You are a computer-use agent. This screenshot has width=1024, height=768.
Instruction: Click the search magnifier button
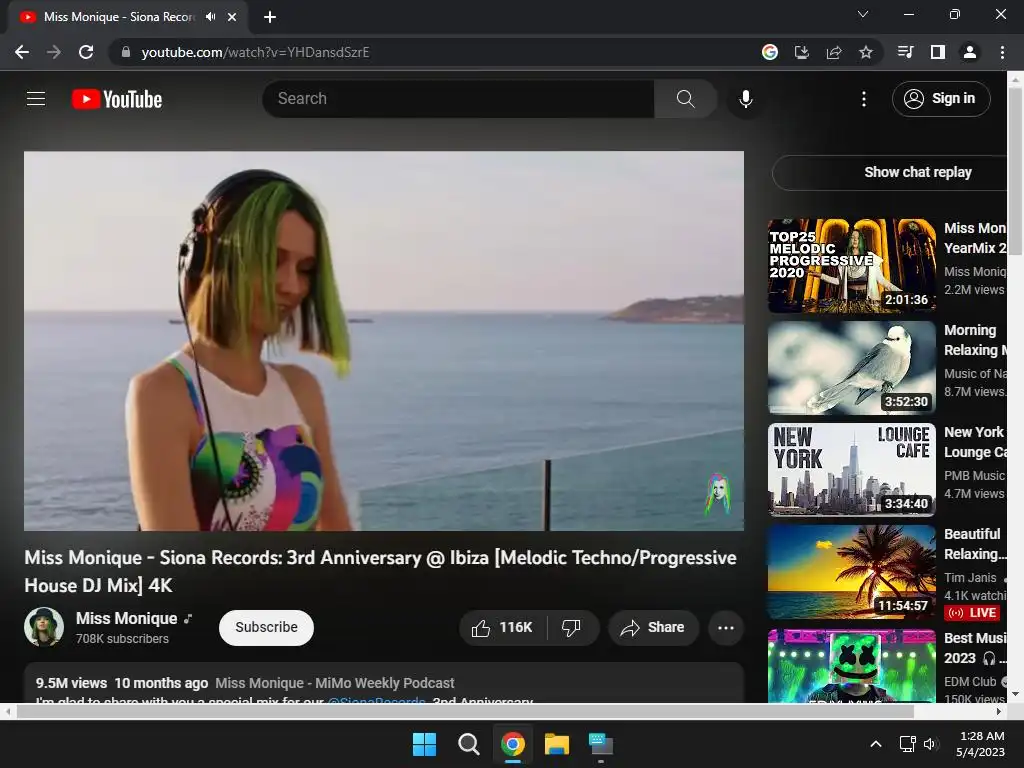coord(685,99)
